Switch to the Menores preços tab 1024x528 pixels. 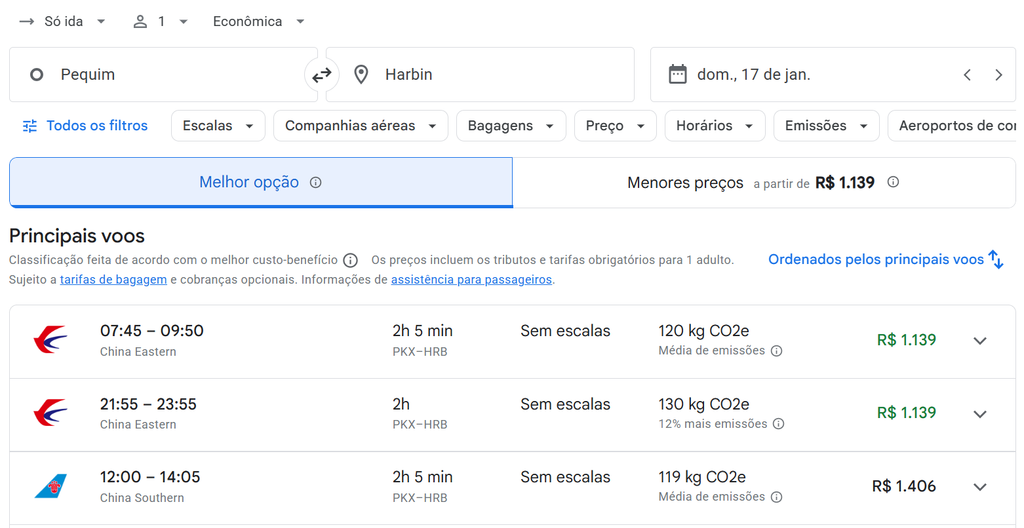point(764,182)
